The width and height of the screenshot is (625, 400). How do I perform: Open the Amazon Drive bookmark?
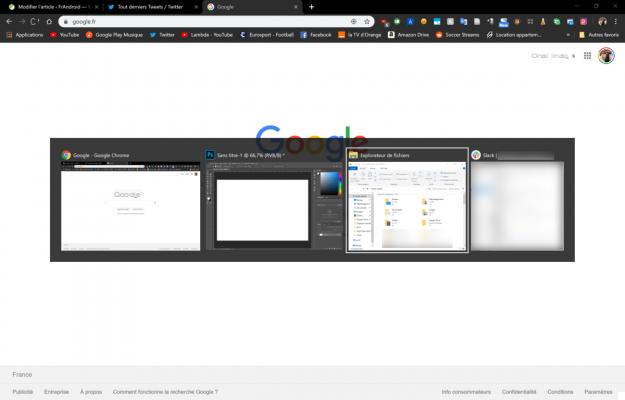[409, 35]
